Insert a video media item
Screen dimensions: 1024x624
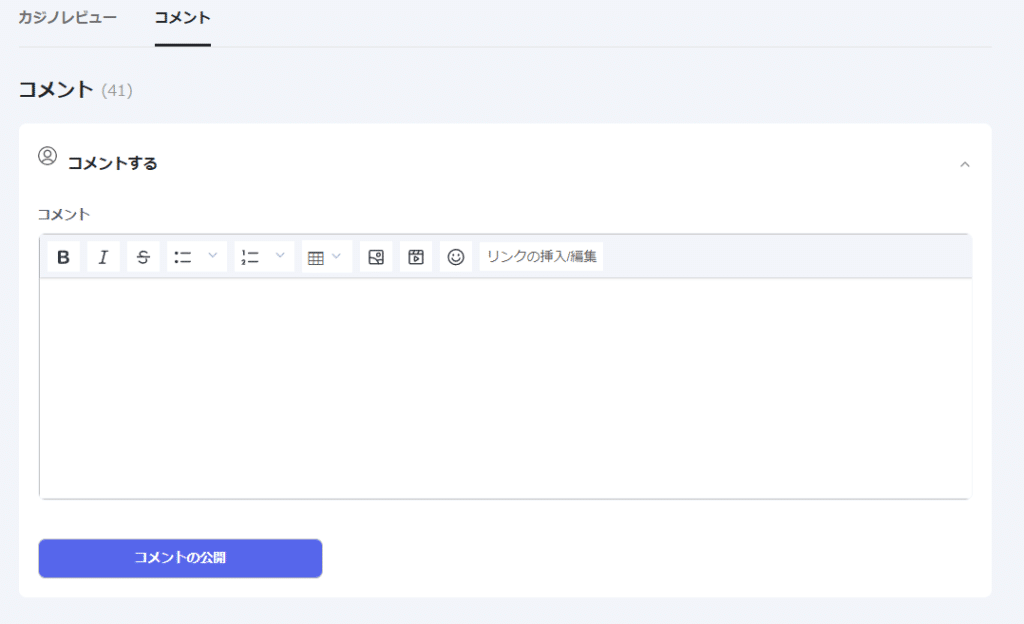point(416,257)
